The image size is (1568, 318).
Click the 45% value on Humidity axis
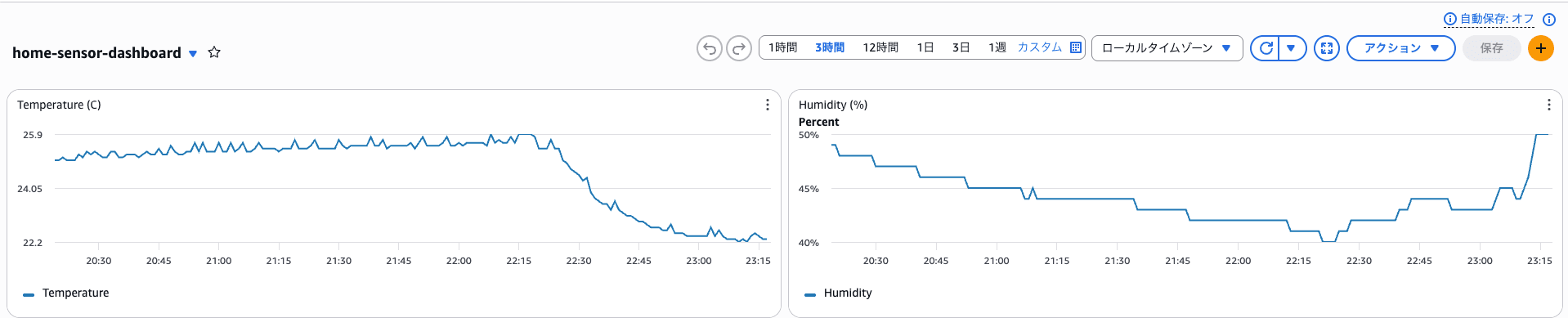click(x=809, y=189)
